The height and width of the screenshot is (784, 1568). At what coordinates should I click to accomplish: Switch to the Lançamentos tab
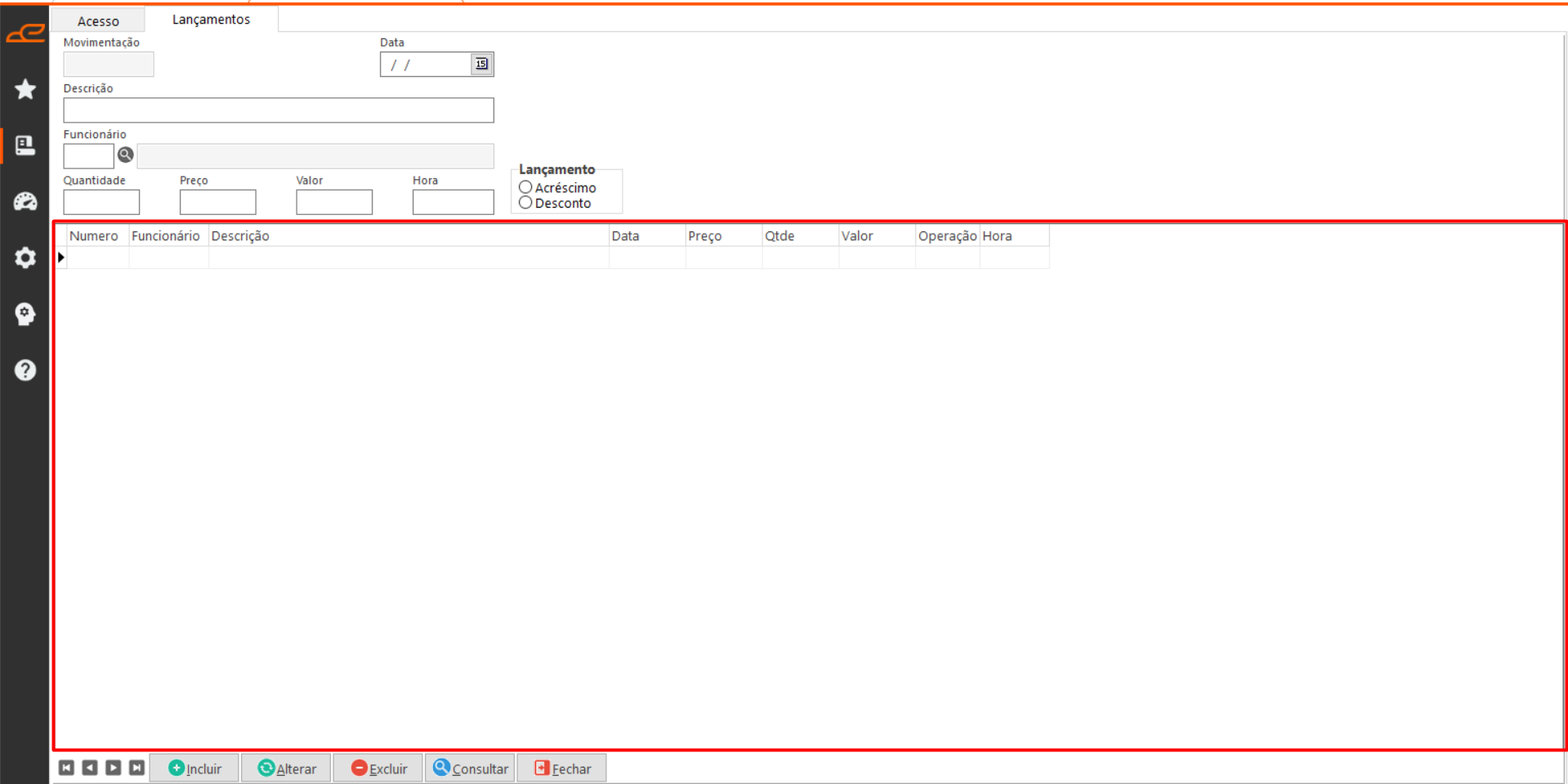coord(211,20)
